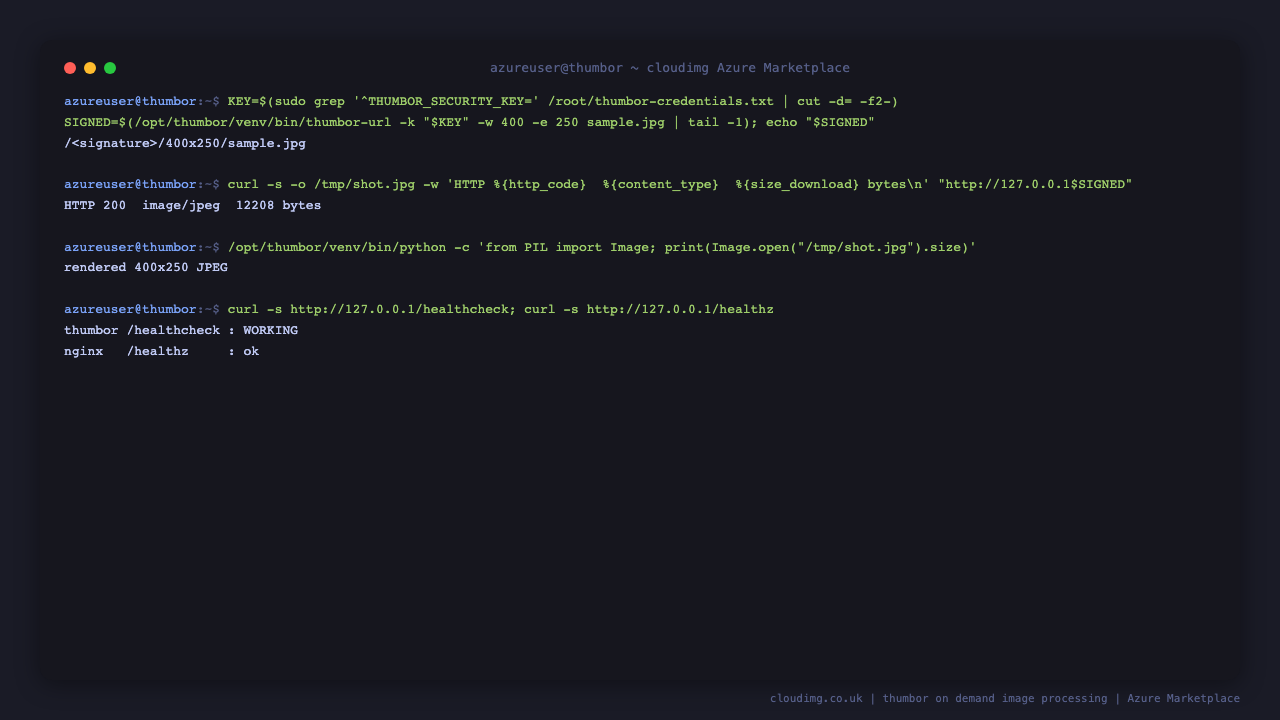
Task: Select the rendered 400x250 JPEG output
Action: point(146,268)
